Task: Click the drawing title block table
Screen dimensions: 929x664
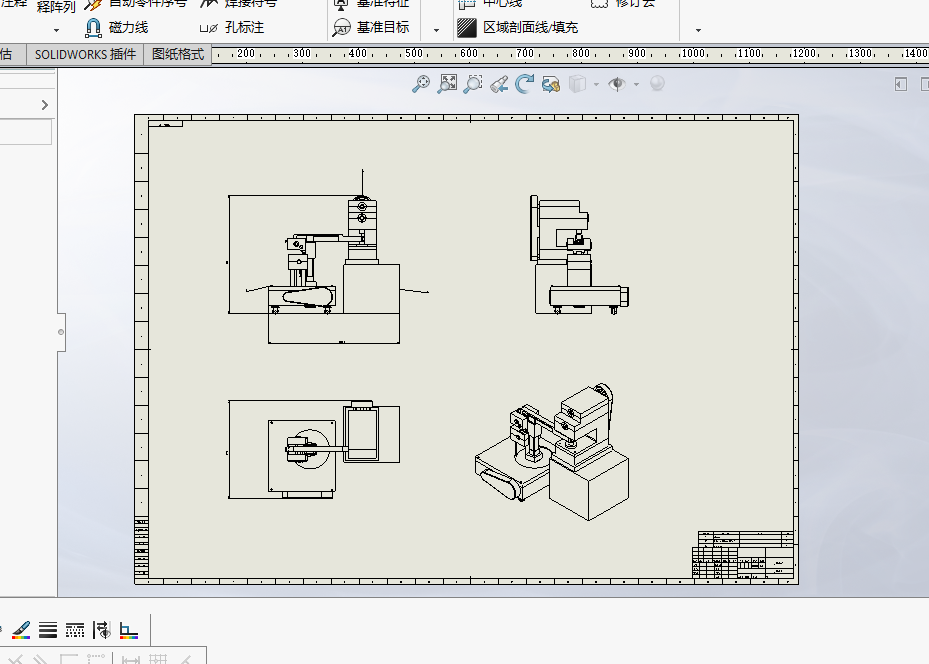Action: [743, 555]
